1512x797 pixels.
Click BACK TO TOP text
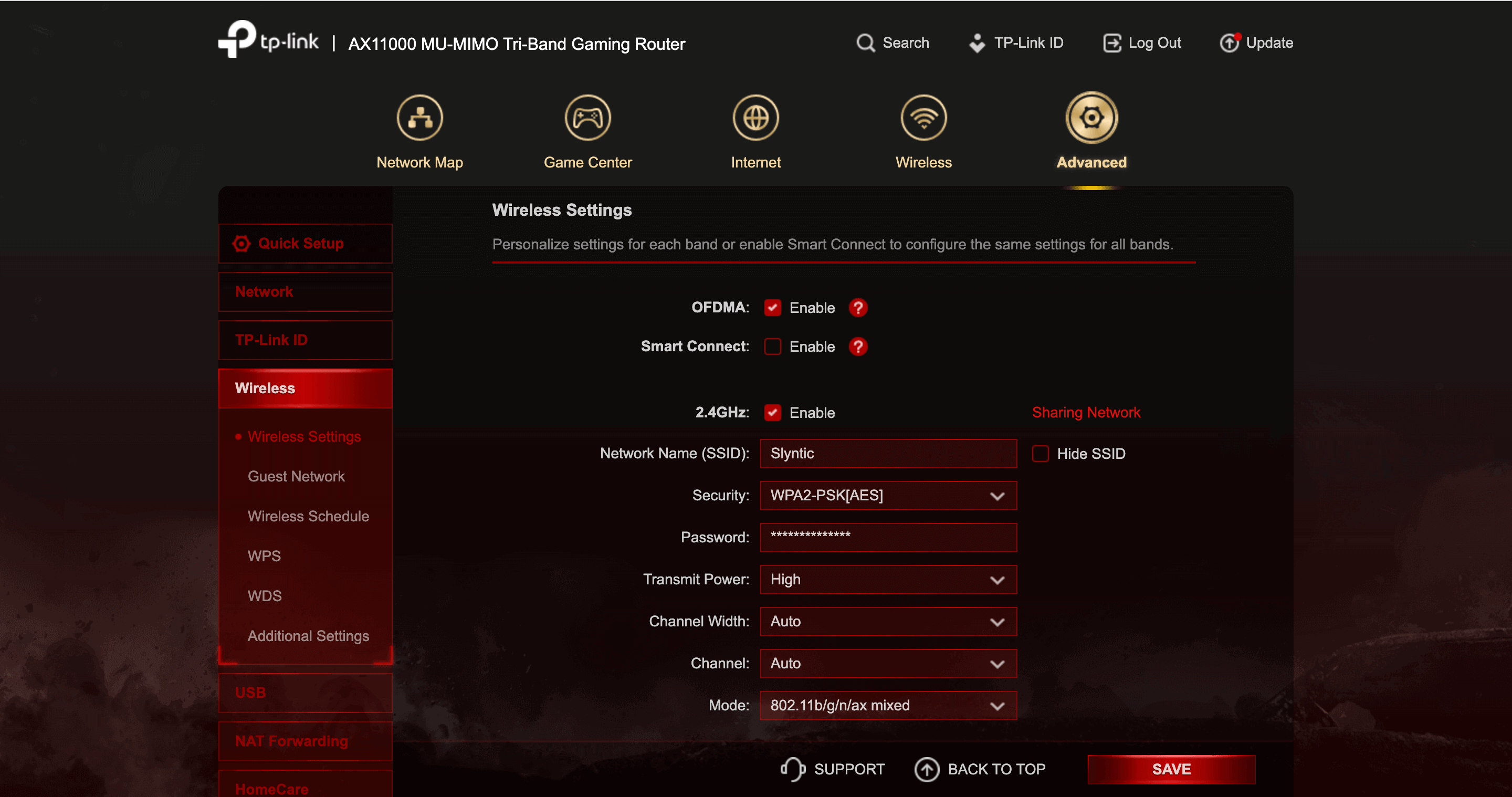pos(996,769)
